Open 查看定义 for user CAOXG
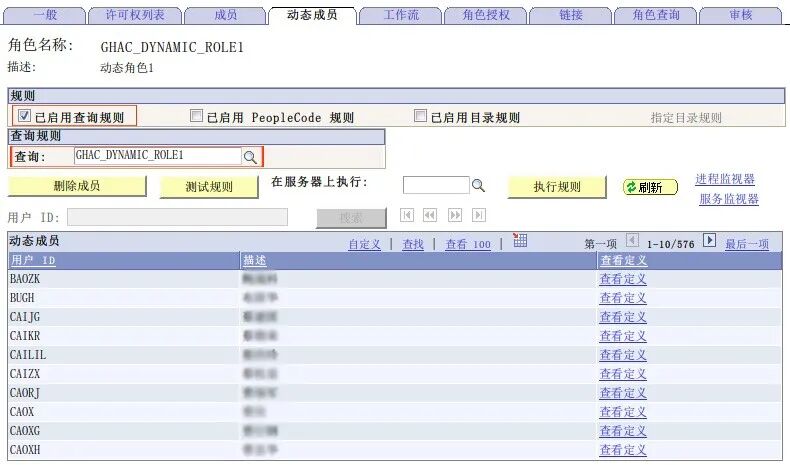790x465 pixels. click(x=623, y=431)
